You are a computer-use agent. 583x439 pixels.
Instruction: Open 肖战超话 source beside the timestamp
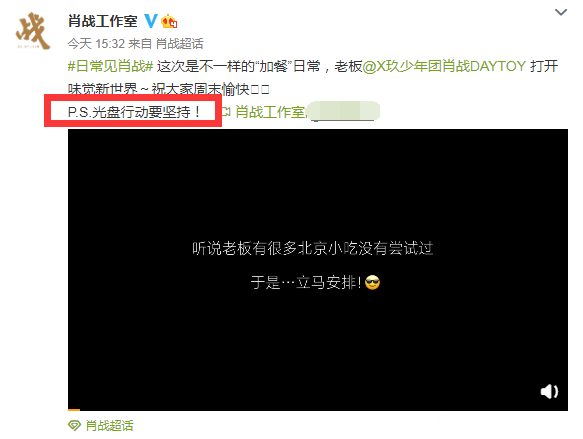click(x=180, y=44)
